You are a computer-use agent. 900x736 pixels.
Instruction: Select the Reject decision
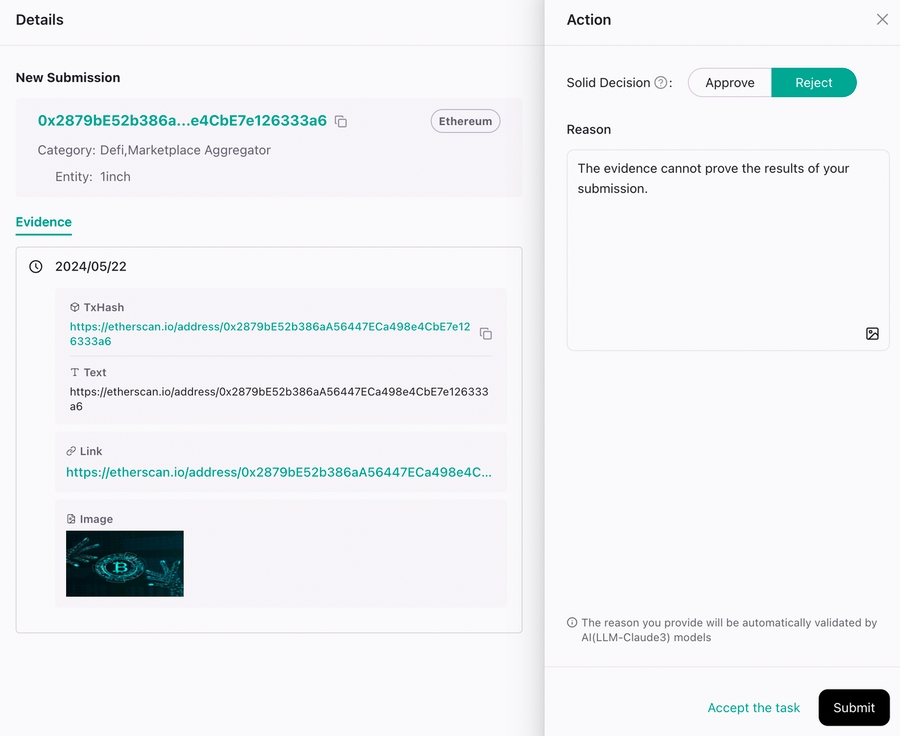click(813, 83)
